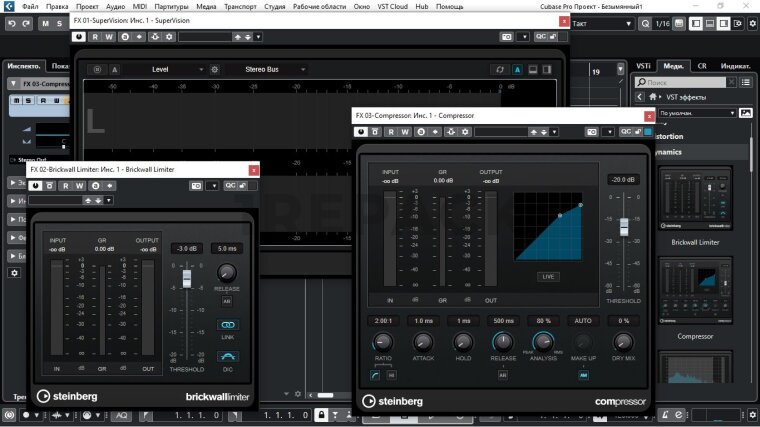
Task: Click SuperVision module settings gear beside Level
Action: point(214,70)
